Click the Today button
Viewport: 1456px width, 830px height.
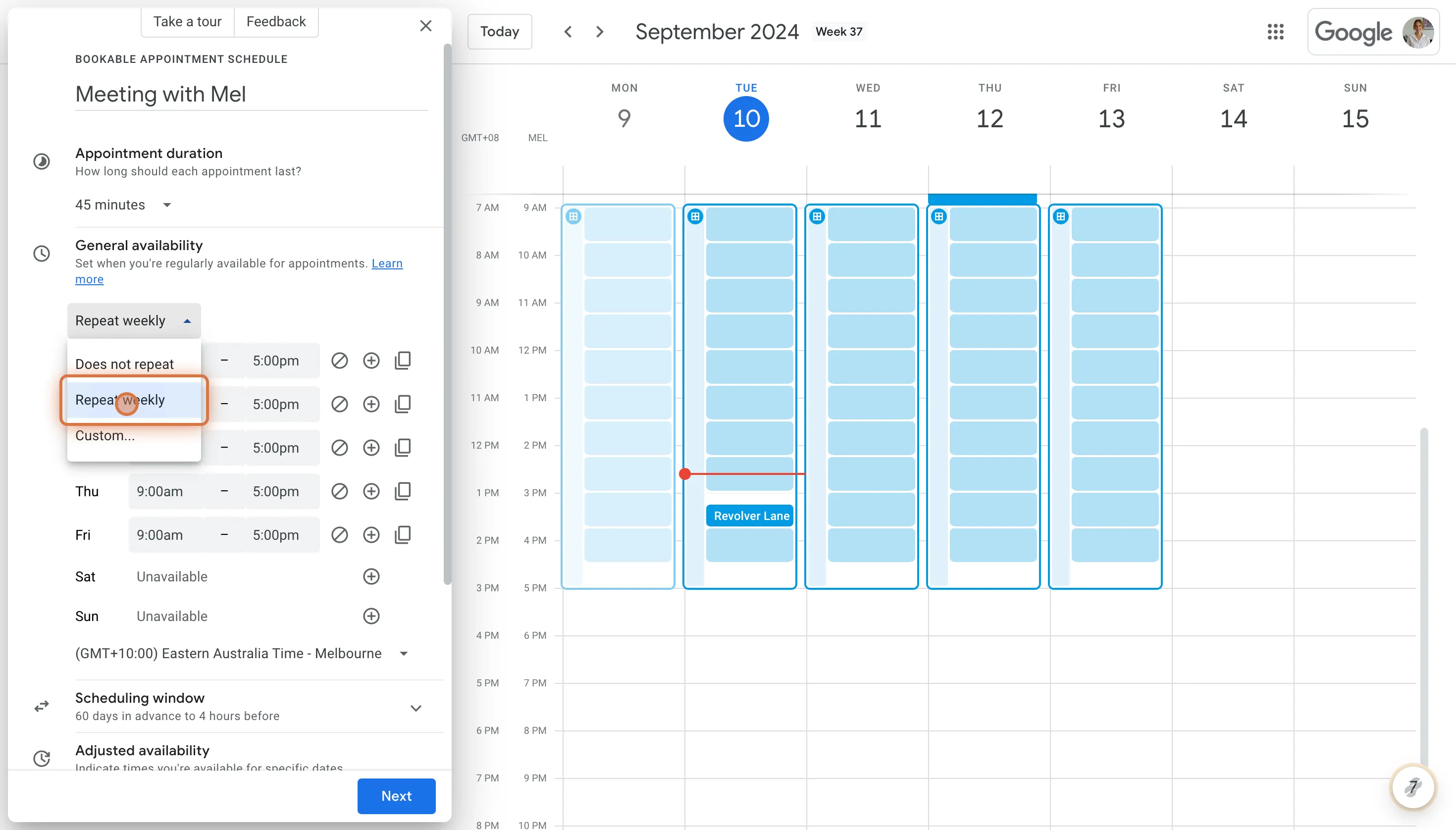click(499, 32)
